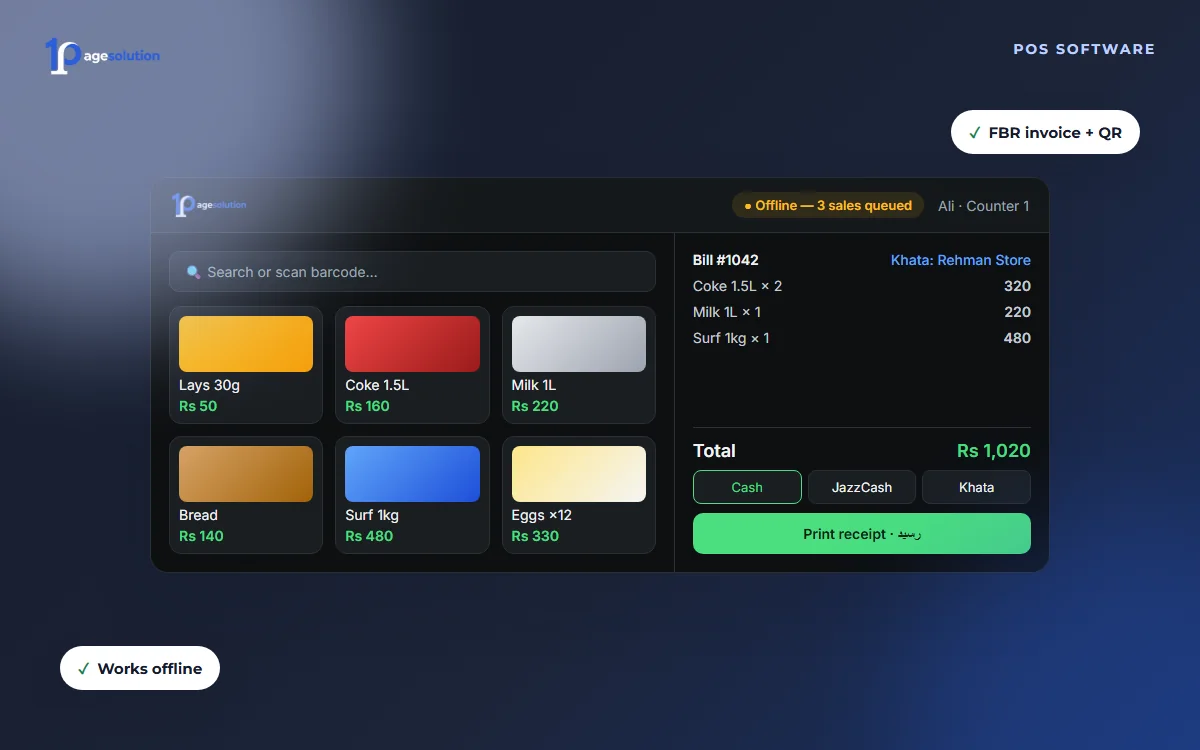
Task: Click the Works offline badge
Action: 140,668
